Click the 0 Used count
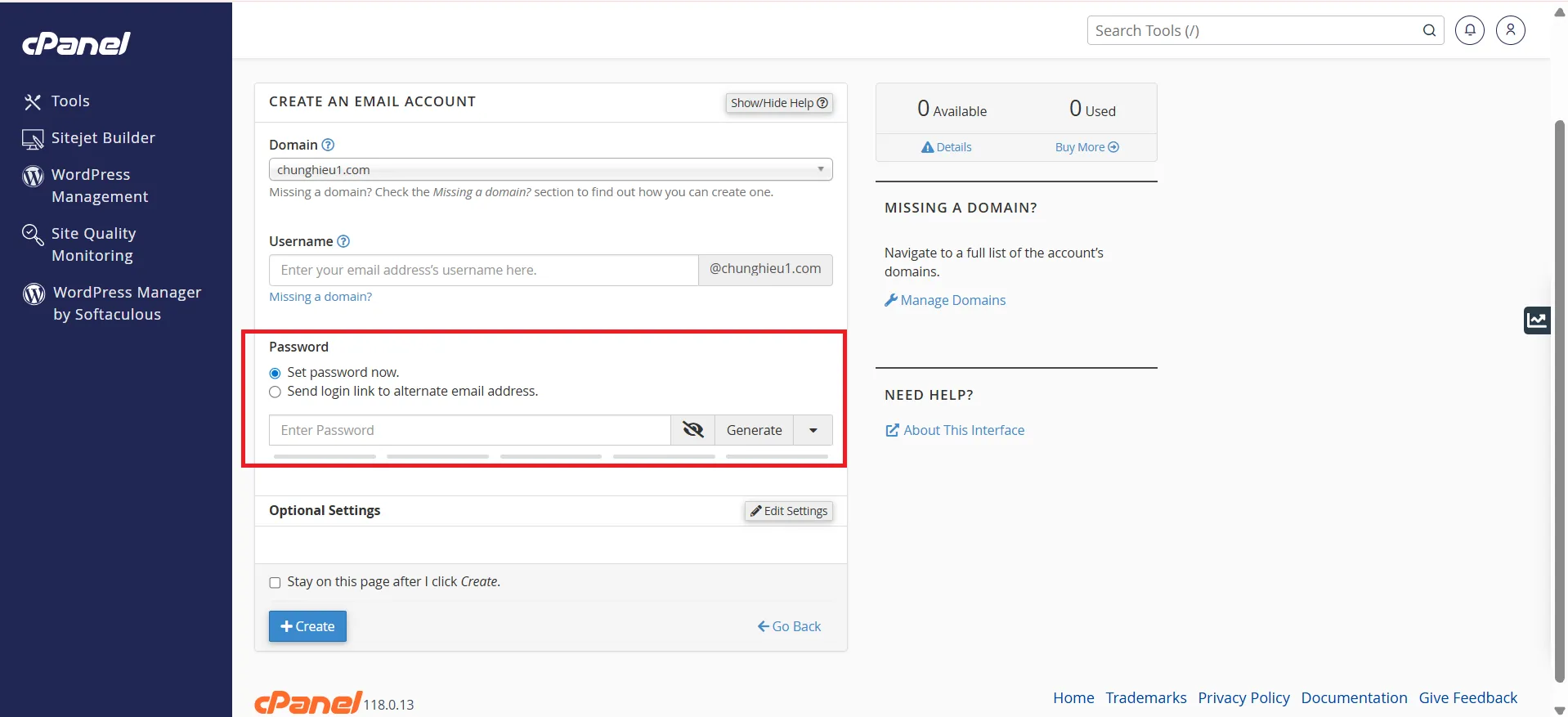This screenshot has width=1568, height=717. (1092, 109)
